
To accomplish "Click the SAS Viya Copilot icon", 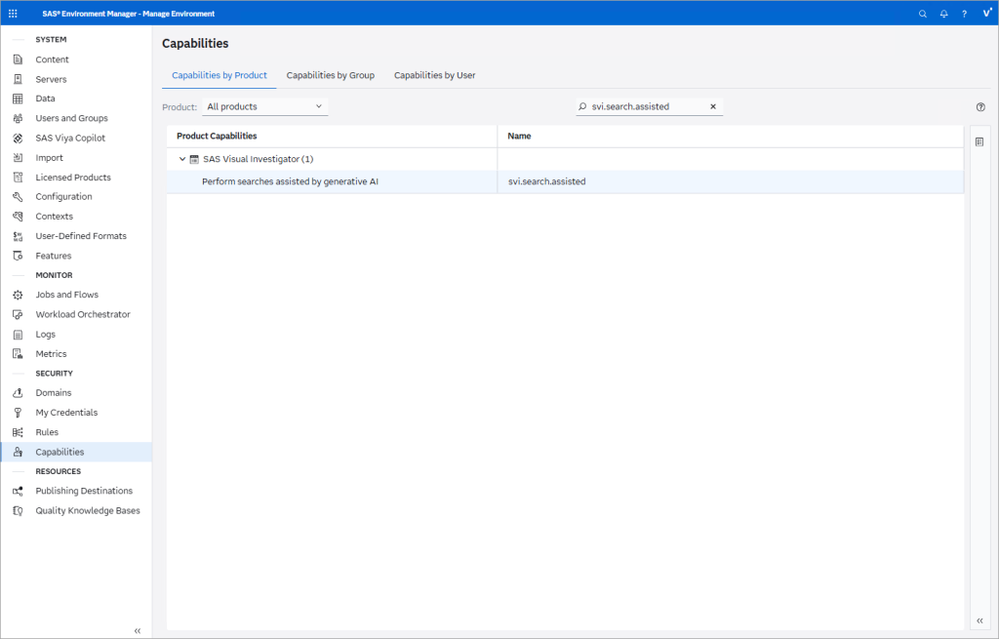I will click(18, 138).
